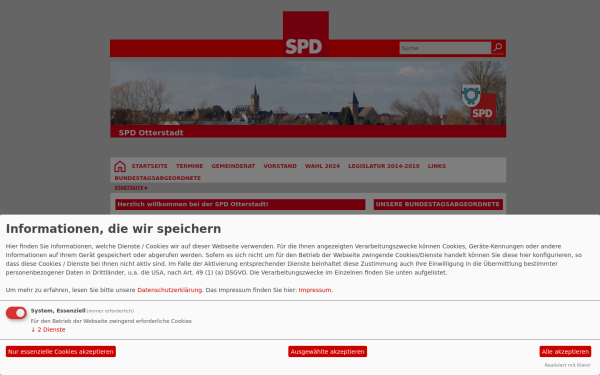Click Nur essenzielle Cookies akzeptieren
Viewport: 600px width, 375px height.
point(61,351)
